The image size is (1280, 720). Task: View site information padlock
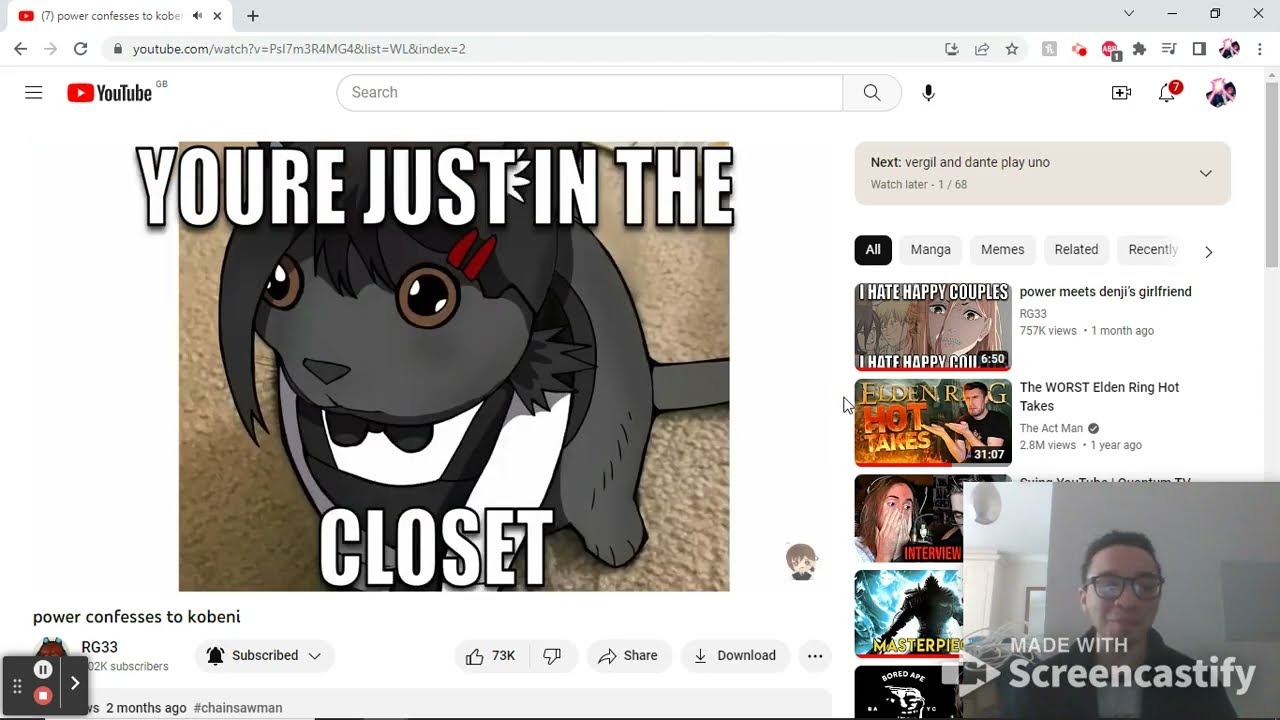click(x=118, y=49)
